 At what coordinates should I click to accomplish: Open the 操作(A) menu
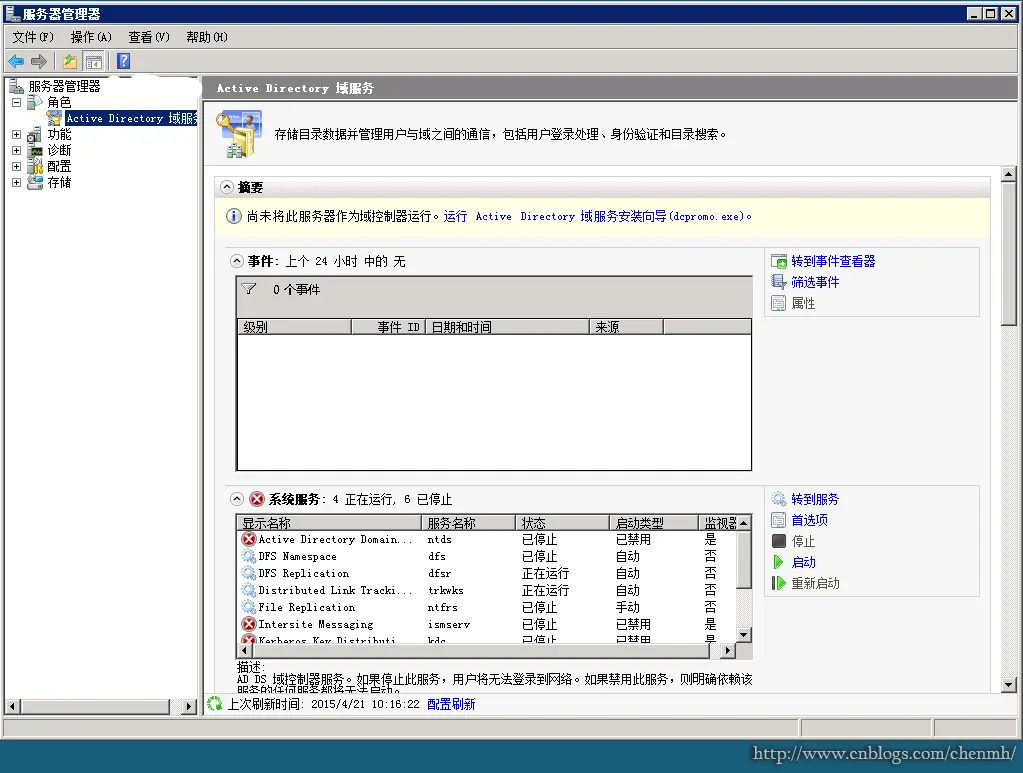(91, 37)
